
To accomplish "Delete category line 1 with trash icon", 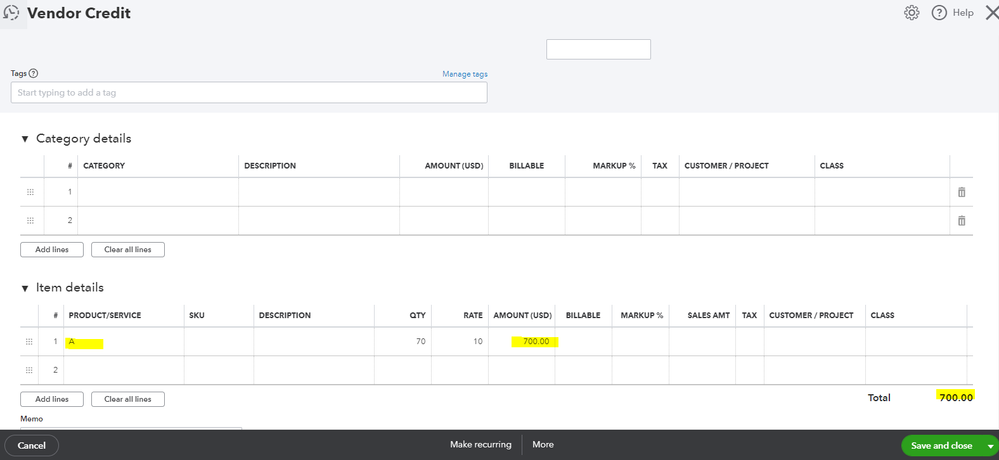I will [961, 192].
